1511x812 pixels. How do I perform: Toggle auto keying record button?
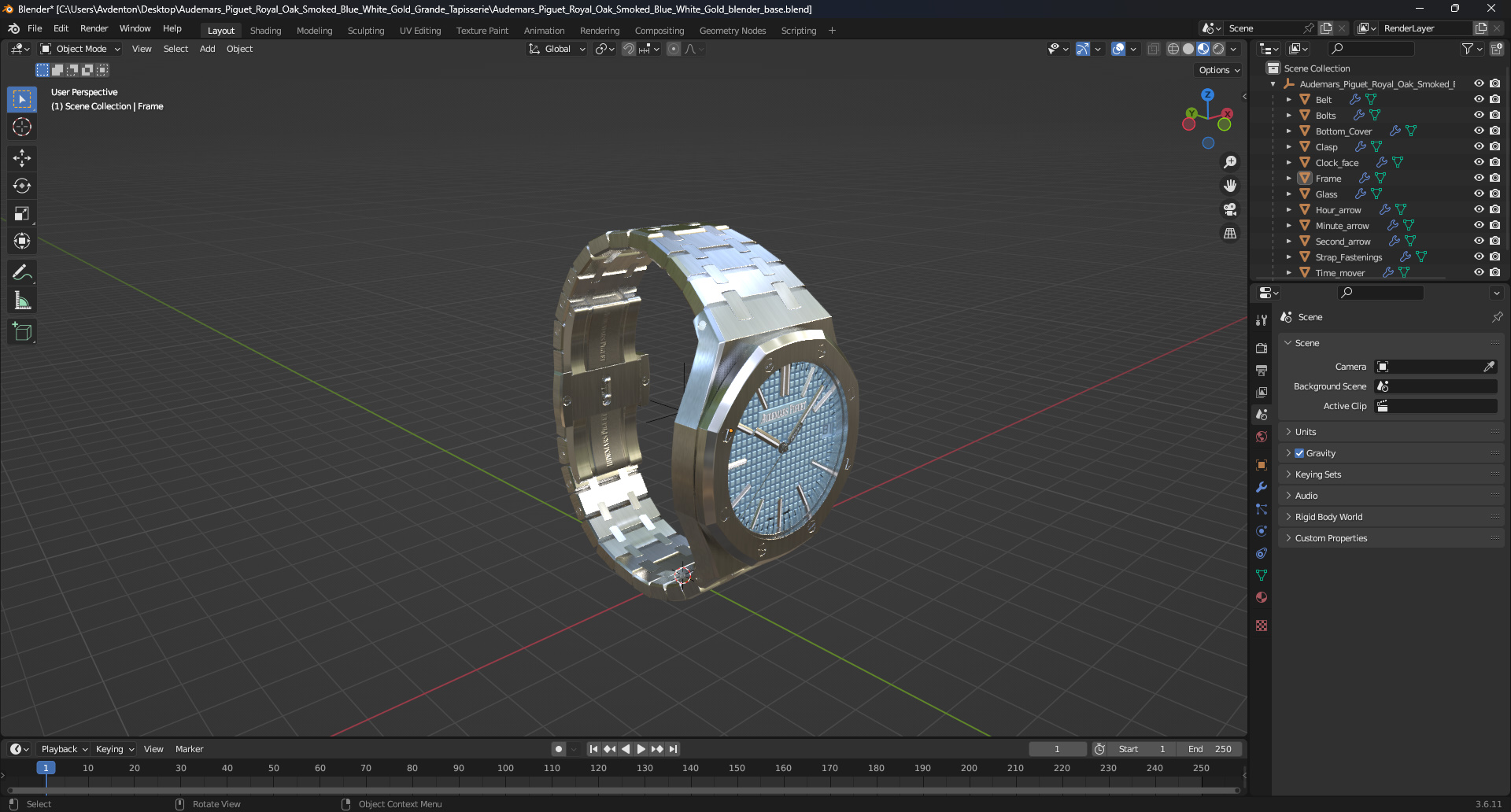click(x=559, y=749)
